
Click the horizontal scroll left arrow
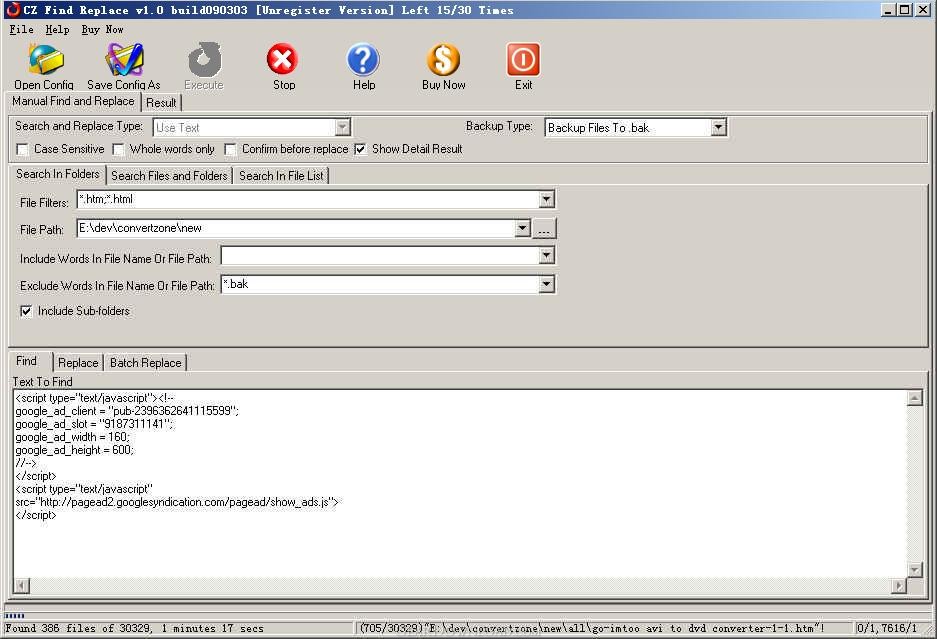(22, 585)
